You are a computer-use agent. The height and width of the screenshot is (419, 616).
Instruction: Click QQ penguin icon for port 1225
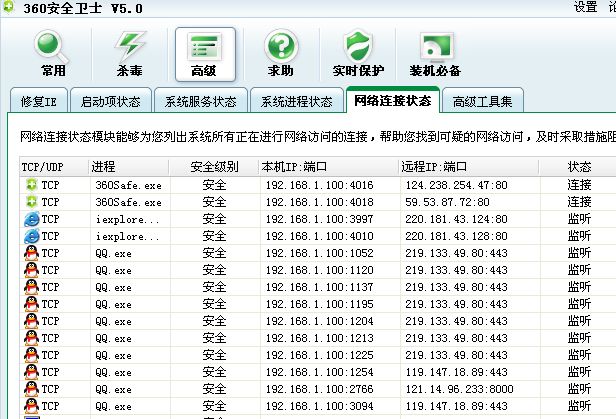tap(31, 355)
